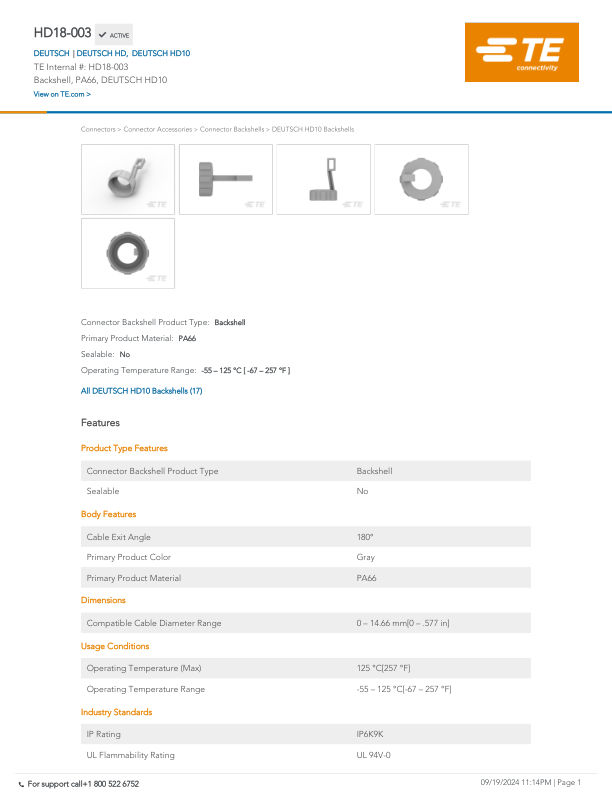612x792 pixels.
Task: Go to DEUTSCH HD10 Backshells breadcrumb
Action: (x=313, y=129)
